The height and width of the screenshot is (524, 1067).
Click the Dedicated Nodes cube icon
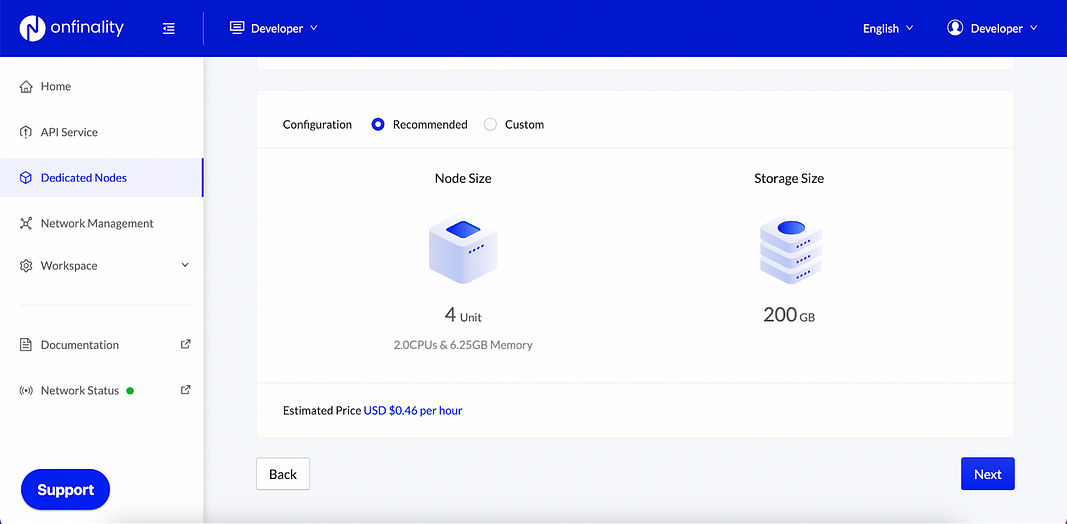pos(26,178)
